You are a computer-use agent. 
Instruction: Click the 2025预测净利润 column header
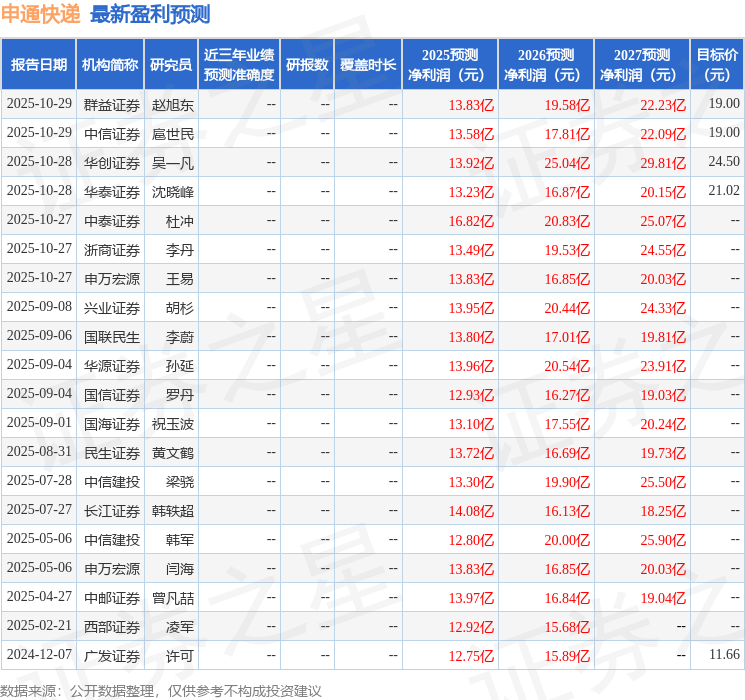click(450, 65)
